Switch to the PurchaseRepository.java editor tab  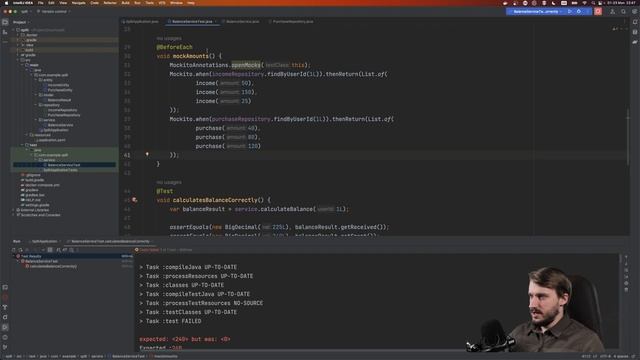tap(292, 21)
